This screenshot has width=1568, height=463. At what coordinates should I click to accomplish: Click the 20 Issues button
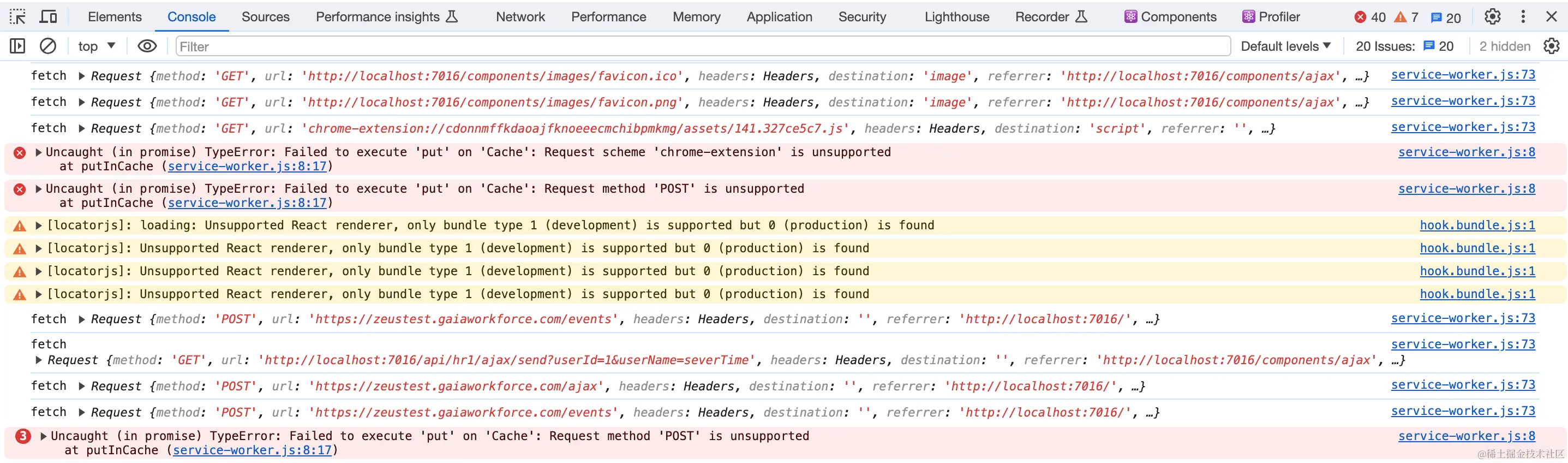(1404, 46)
